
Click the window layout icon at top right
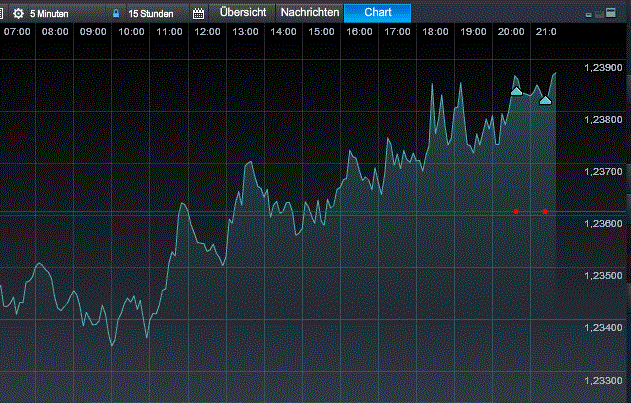[x=603, y=14]
